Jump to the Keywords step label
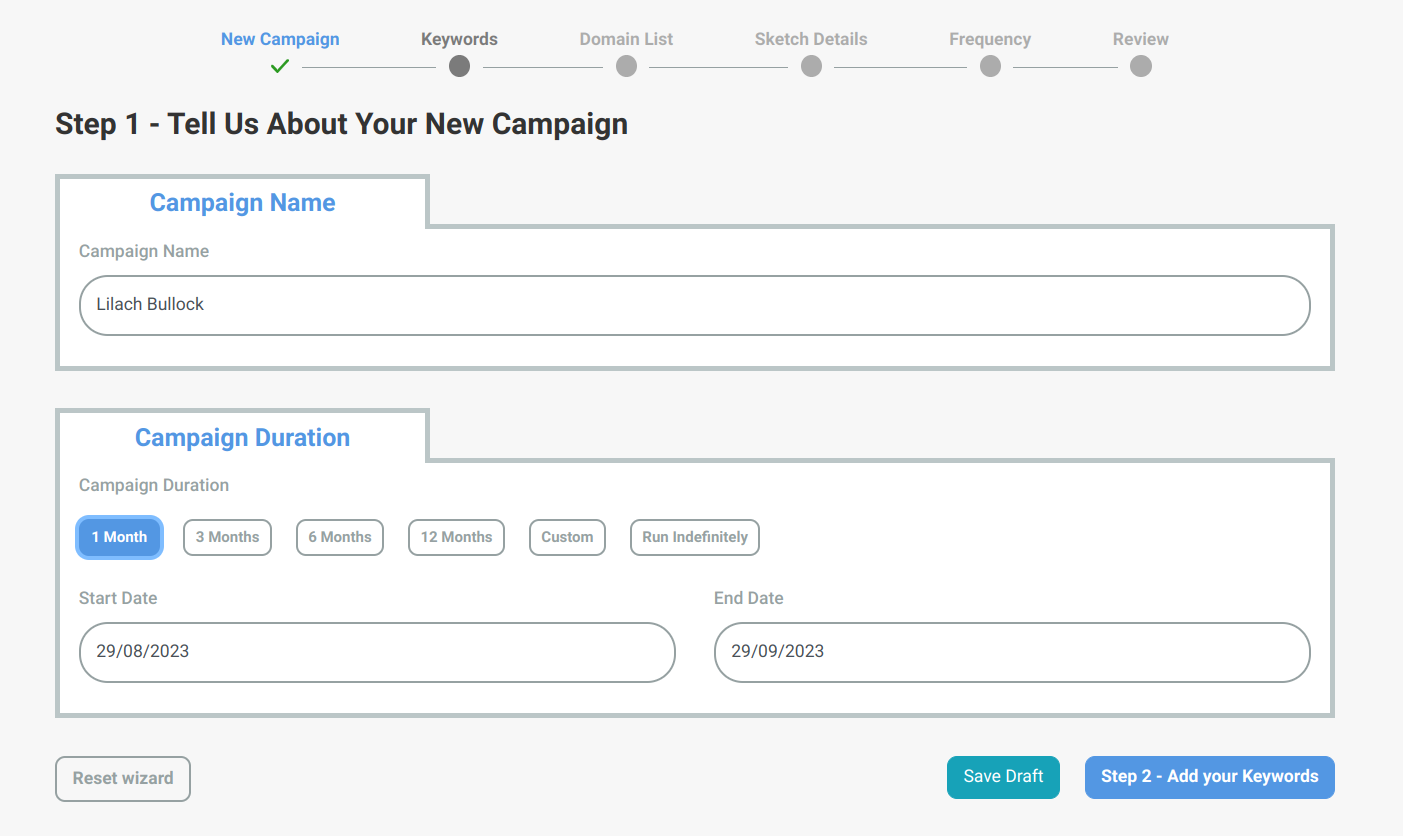This screenshot has height=836, width=1403. point(459,40)
